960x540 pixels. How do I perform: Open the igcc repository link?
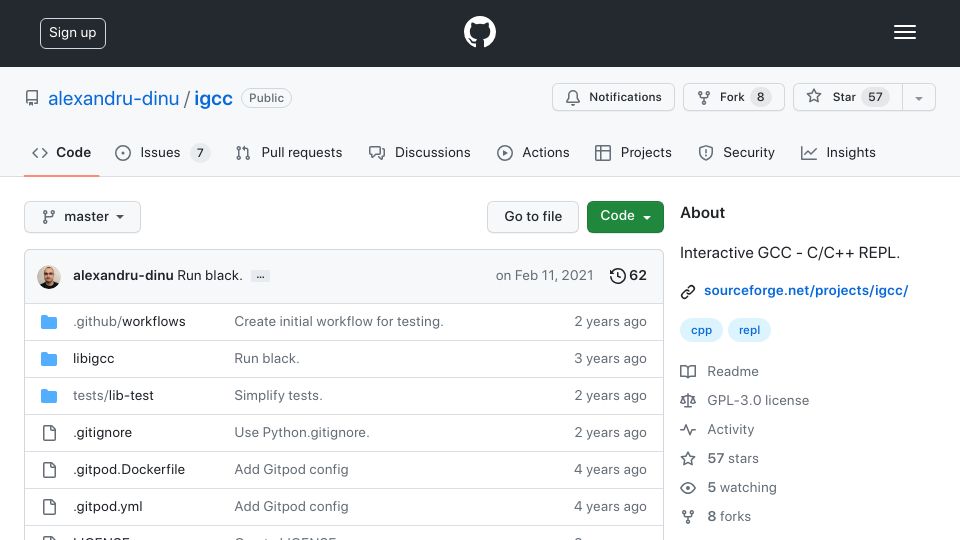pyautogui.click(x=213, y=98)
